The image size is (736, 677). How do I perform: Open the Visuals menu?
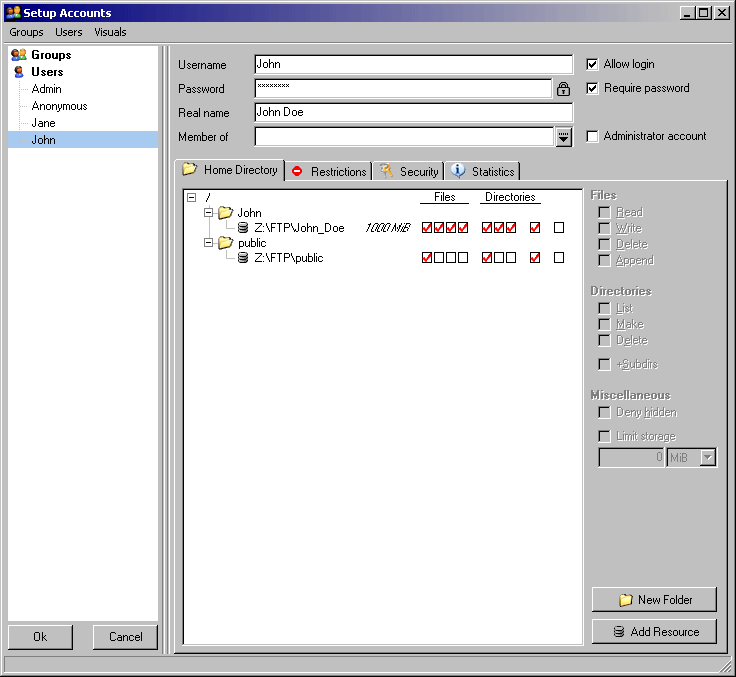coord(110,32)
